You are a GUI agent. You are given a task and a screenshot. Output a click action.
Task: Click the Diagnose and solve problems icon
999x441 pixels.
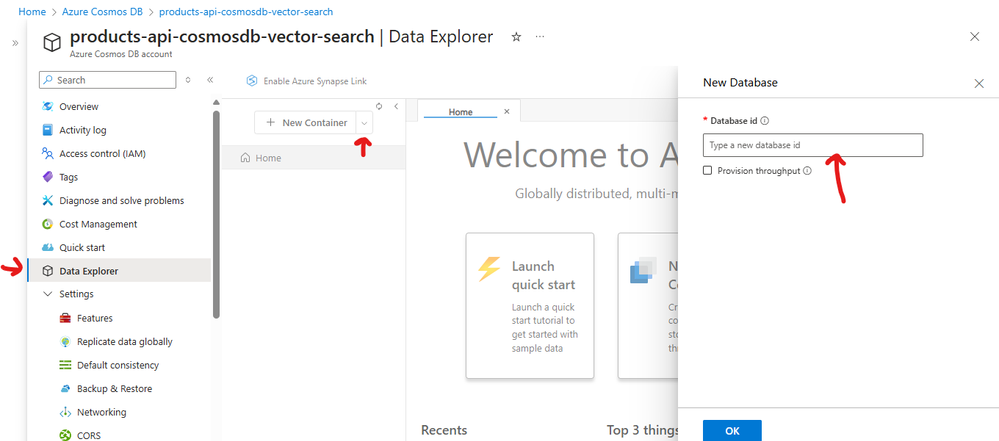tap(47, 201)
